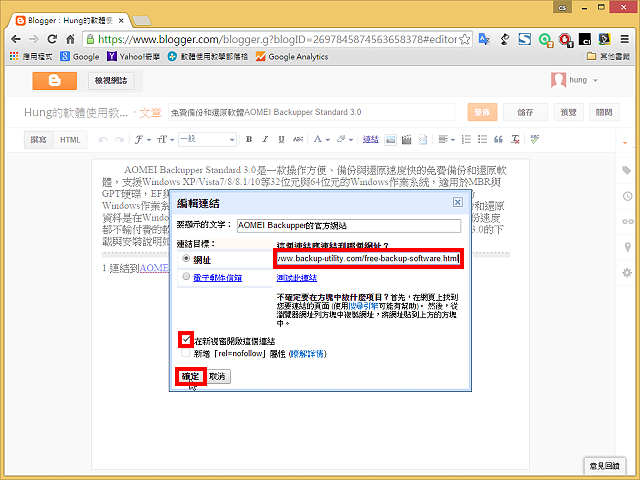The image size is (641, 481).
Task: Open 其他書籤 bookmarks folder
Action: [x=608, y=56]
